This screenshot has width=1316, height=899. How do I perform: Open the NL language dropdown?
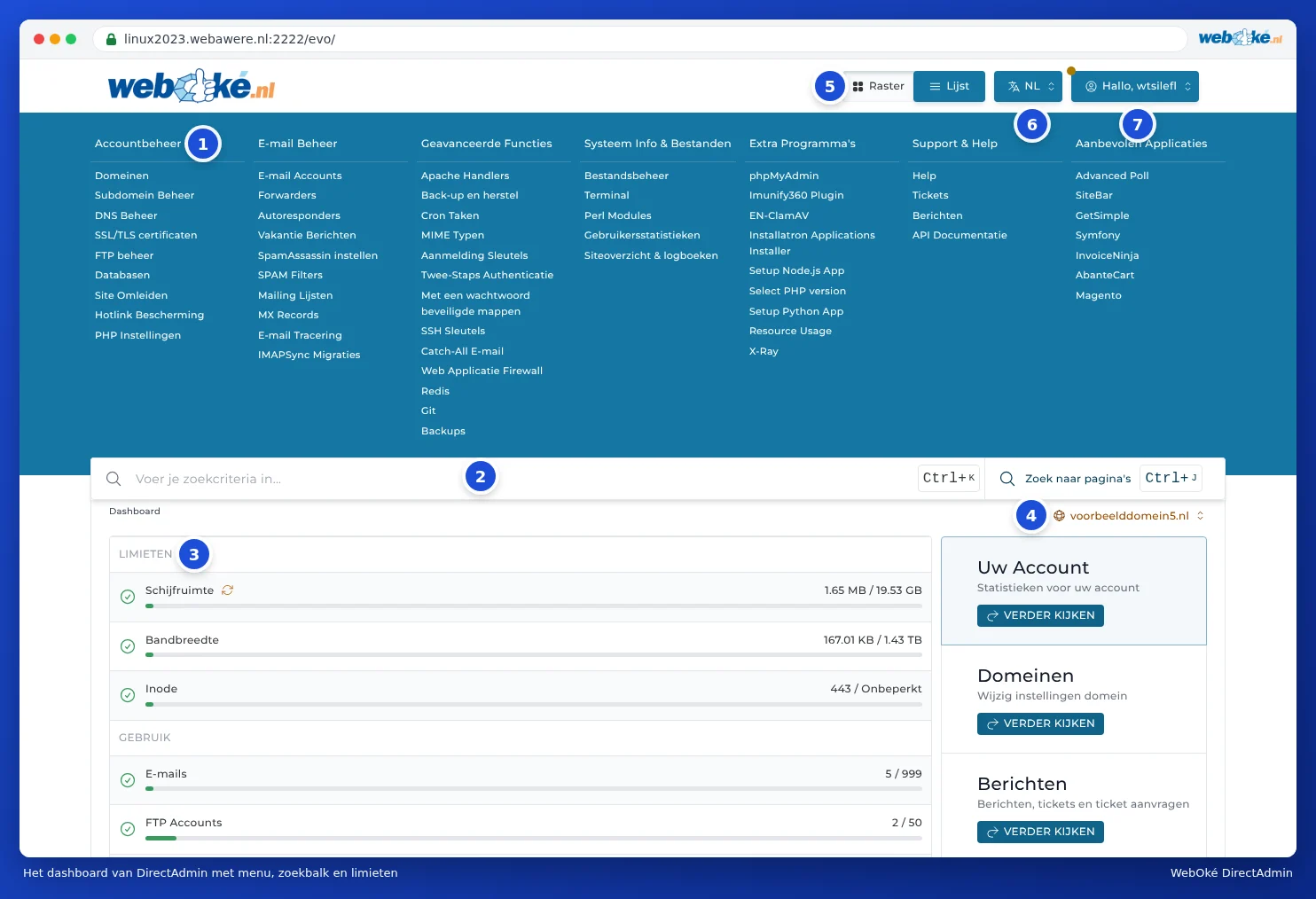tap(1029, 87)
